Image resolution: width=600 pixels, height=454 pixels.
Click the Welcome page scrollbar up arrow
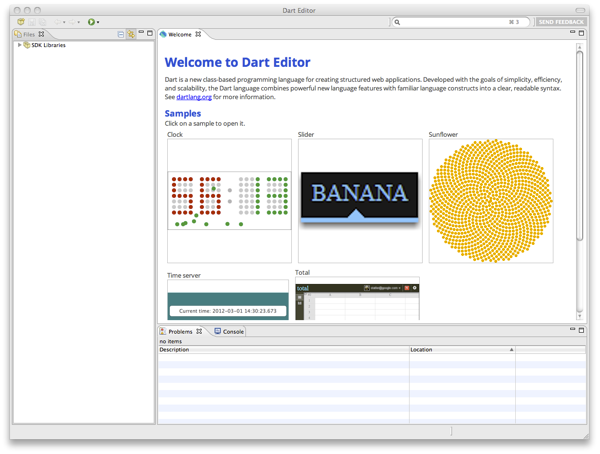580,47
